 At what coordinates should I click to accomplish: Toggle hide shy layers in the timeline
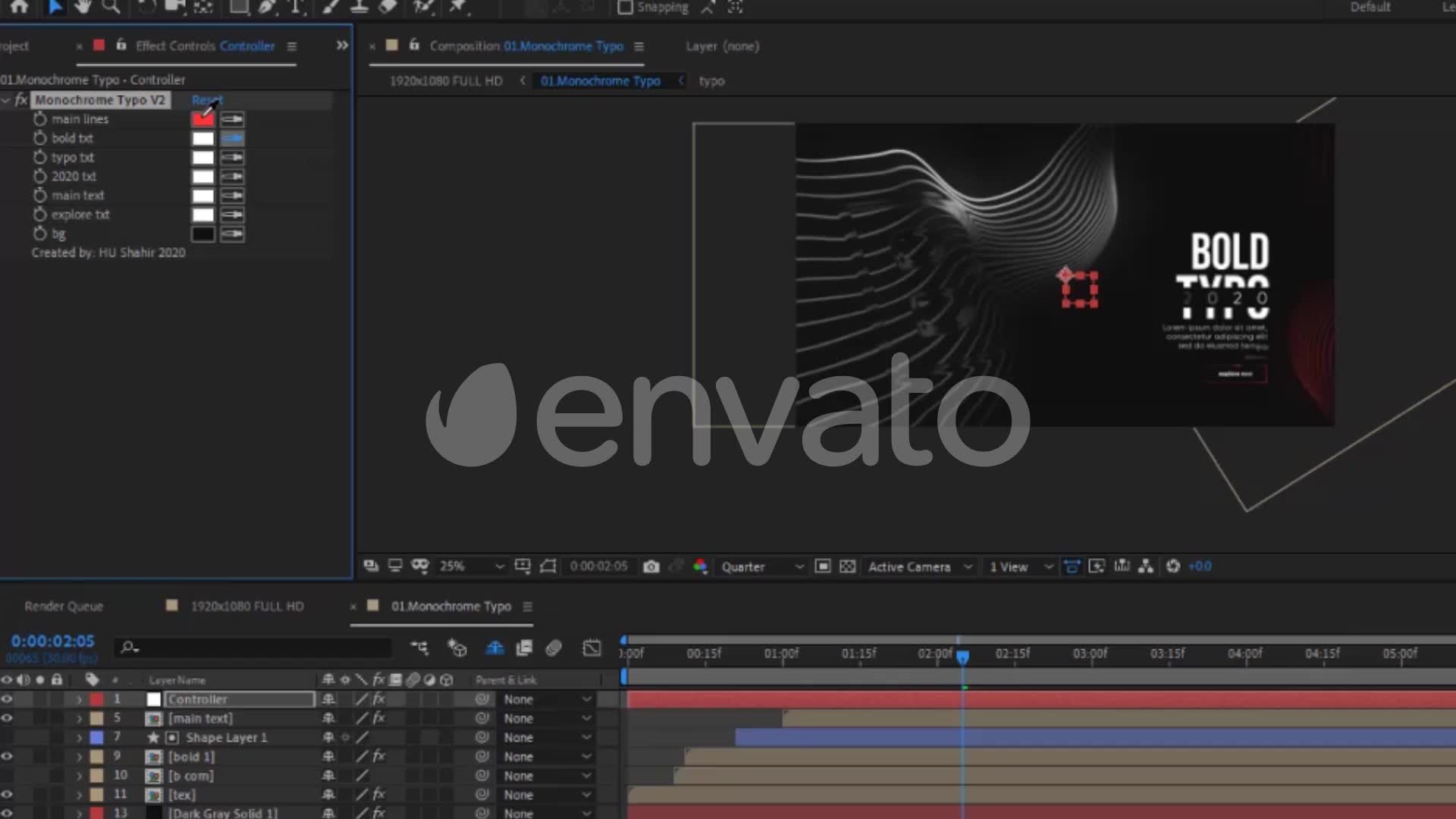[494, 648]
